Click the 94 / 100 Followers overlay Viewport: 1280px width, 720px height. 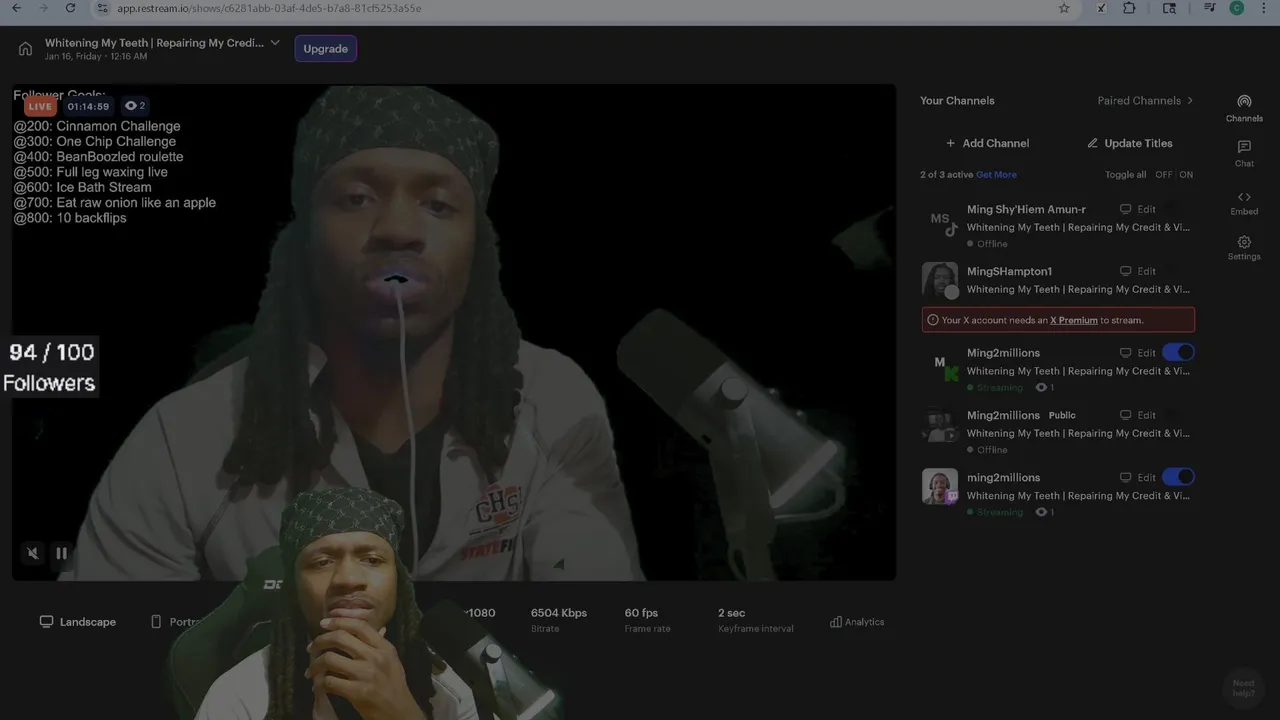[49, 367]
